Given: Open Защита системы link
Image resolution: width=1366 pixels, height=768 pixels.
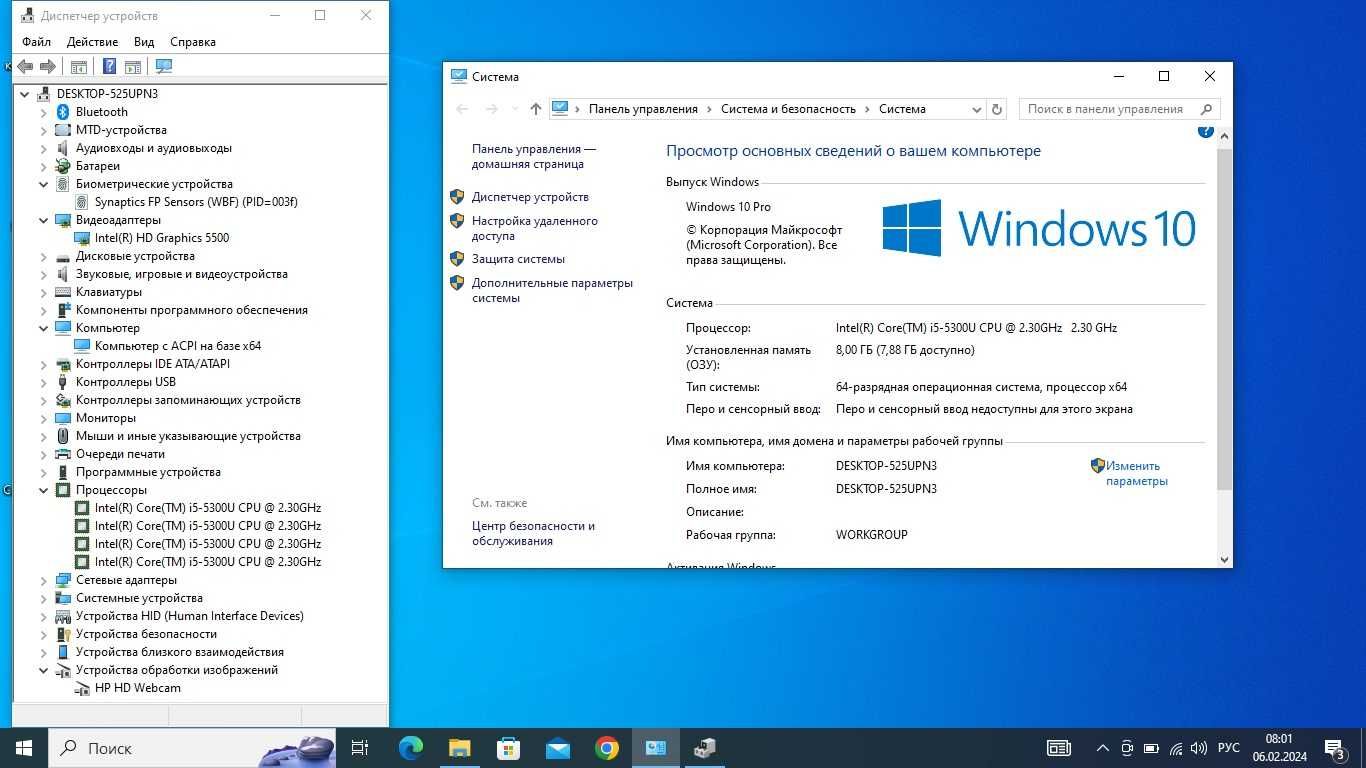Looking at the screenshot, I should 518,259.
